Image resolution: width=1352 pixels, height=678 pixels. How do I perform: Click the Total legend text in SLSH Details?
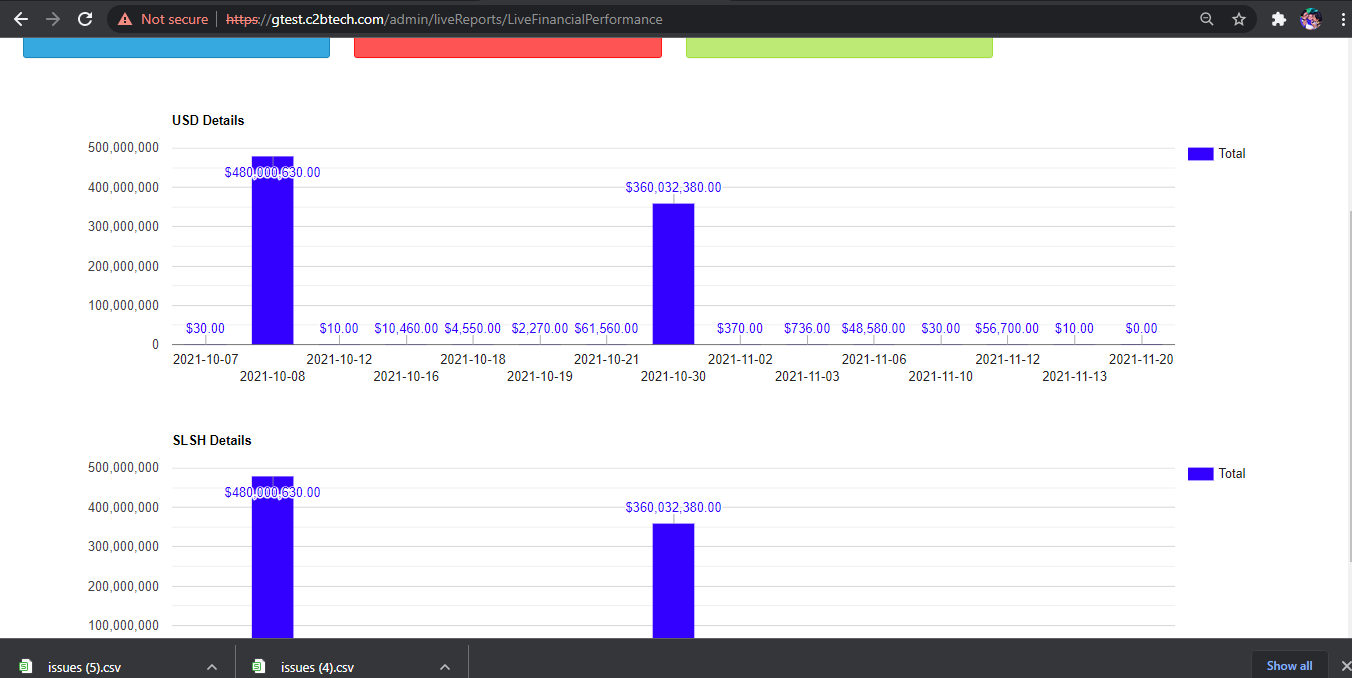click(x=1232, y=474)
